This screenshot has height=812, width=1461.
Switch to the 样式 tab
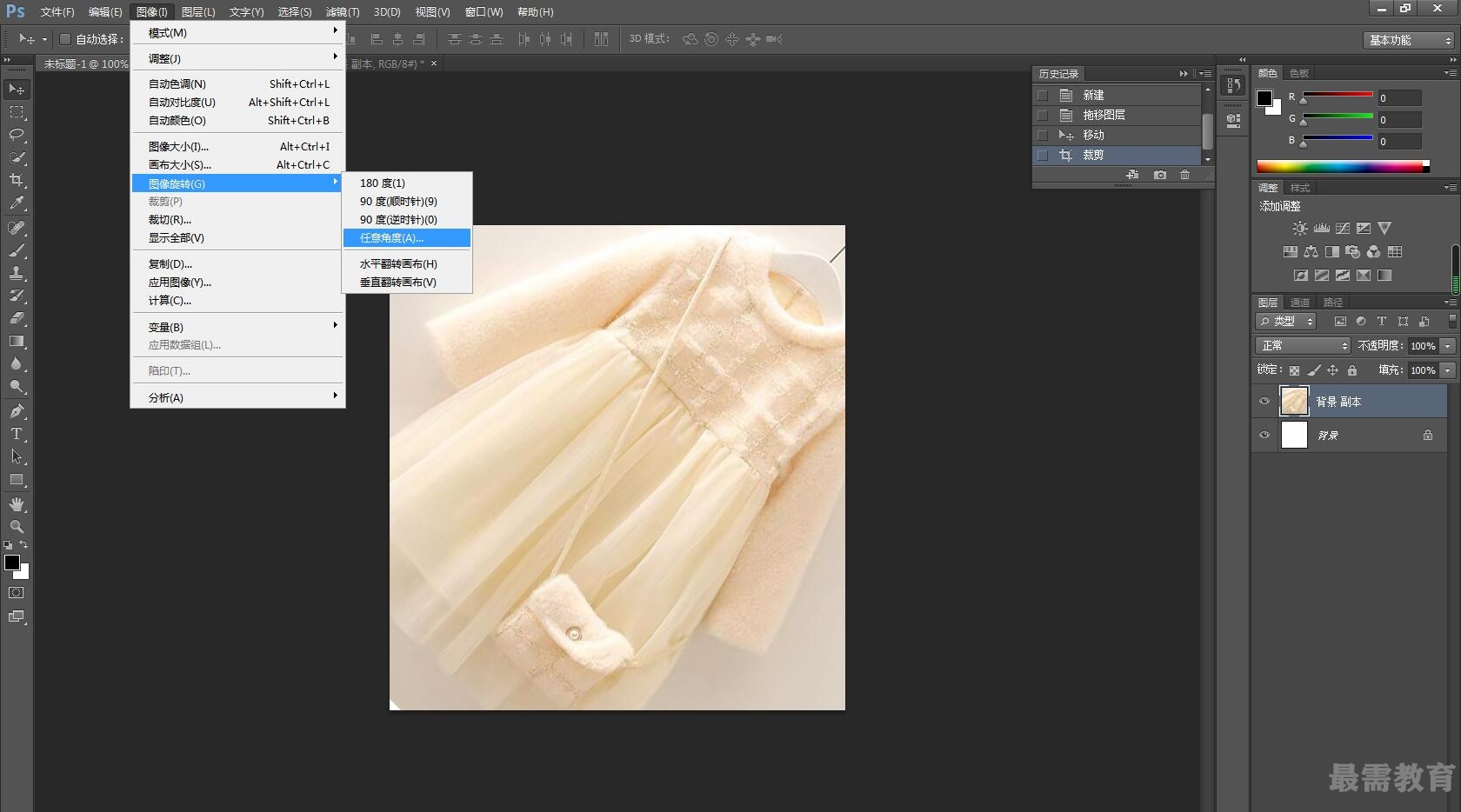[x=1300, y=188]
